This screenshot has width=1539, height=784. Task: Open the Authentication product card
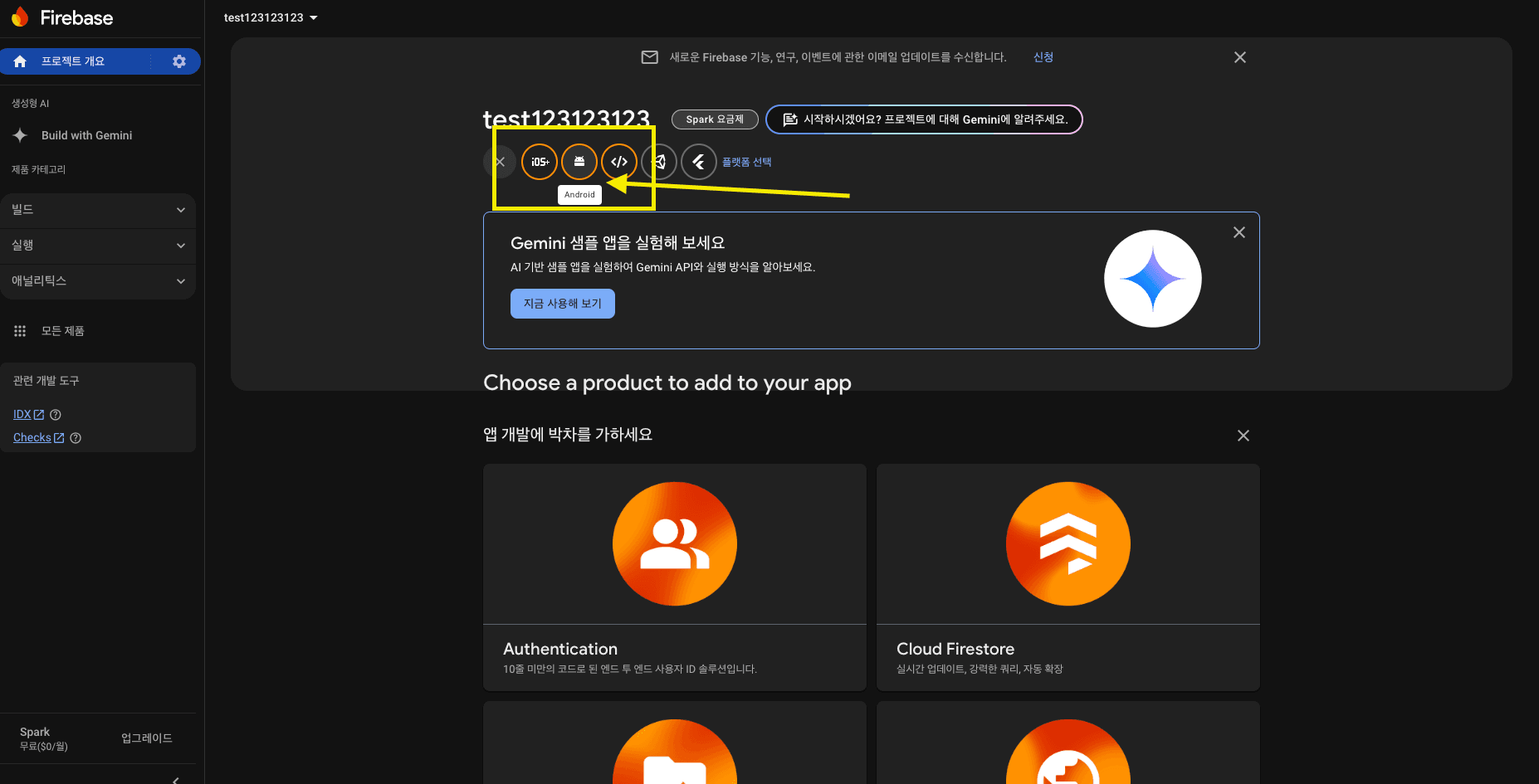675,577
